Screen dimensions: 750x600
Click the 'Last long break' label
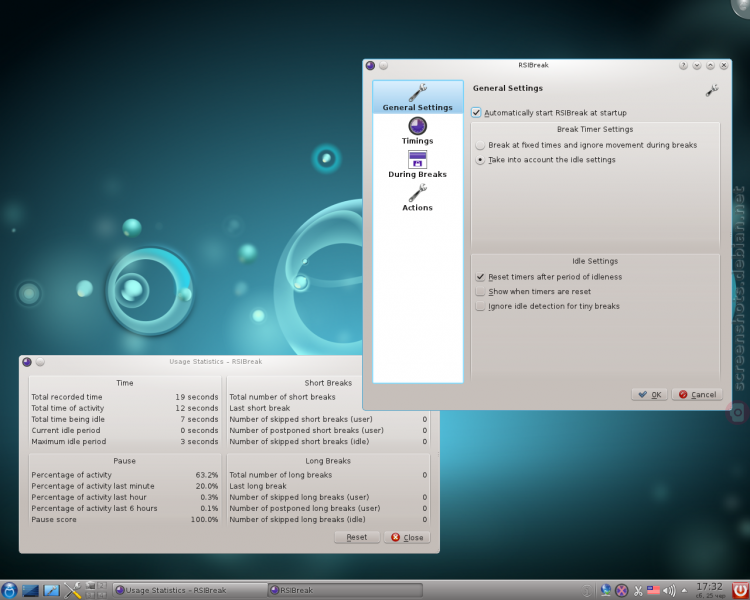[x=258, y=486]
